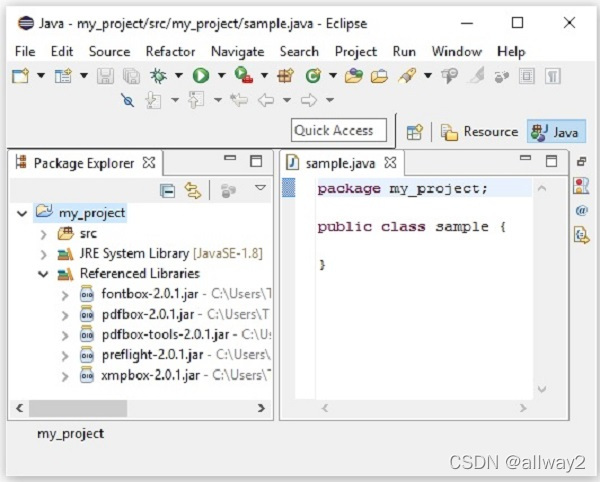Expand the JRE System Library node
Image resolution: width=600 pixels, height=482 pixels.
44,254
